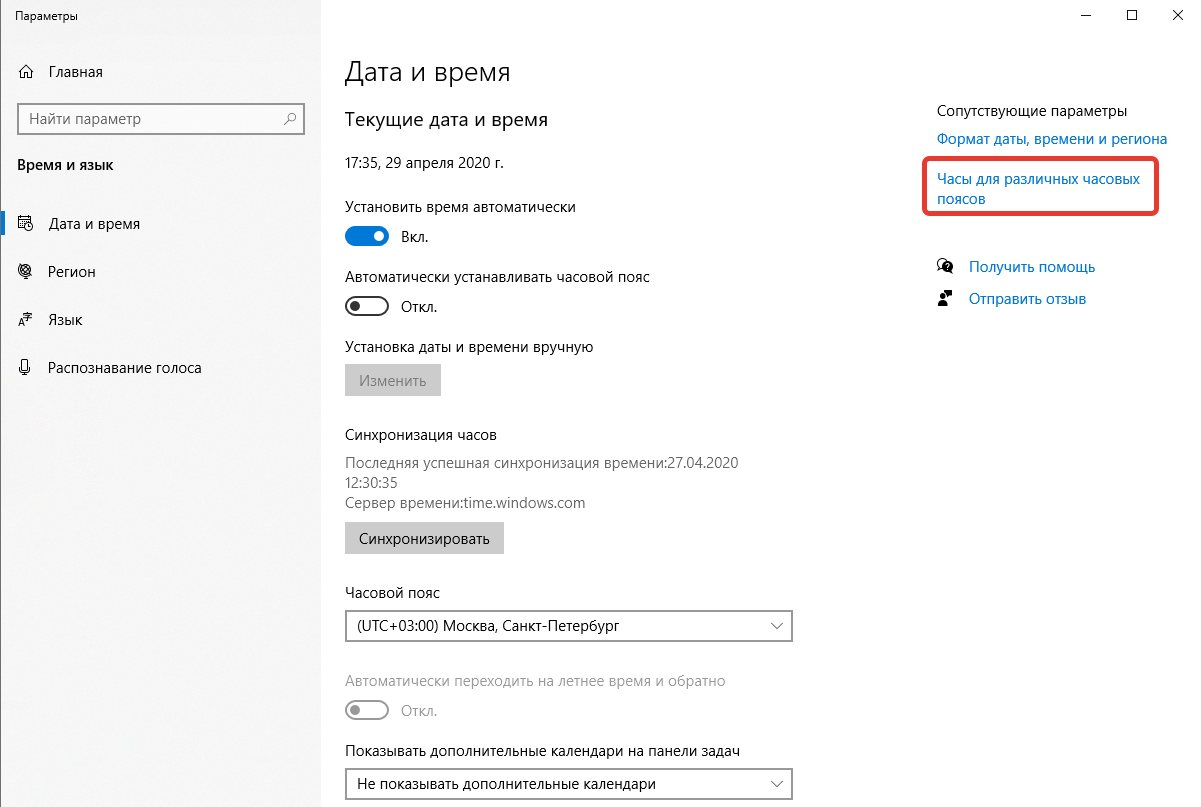Toggle Автоматически устанавливать часовой пояс switch
This screenshot has height=807, width=1201.
367,307
